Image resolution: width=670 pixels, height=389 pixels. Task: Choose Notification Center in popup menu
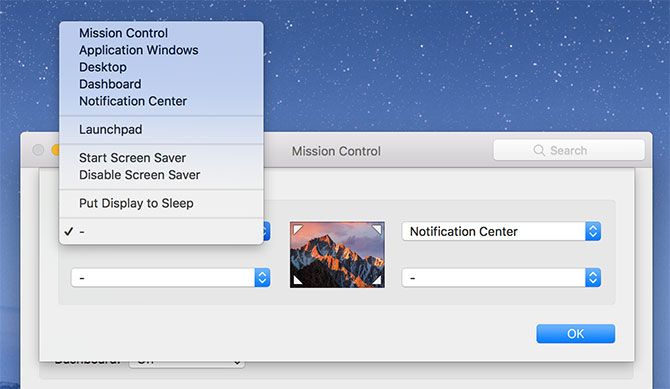tap(162, 101)
